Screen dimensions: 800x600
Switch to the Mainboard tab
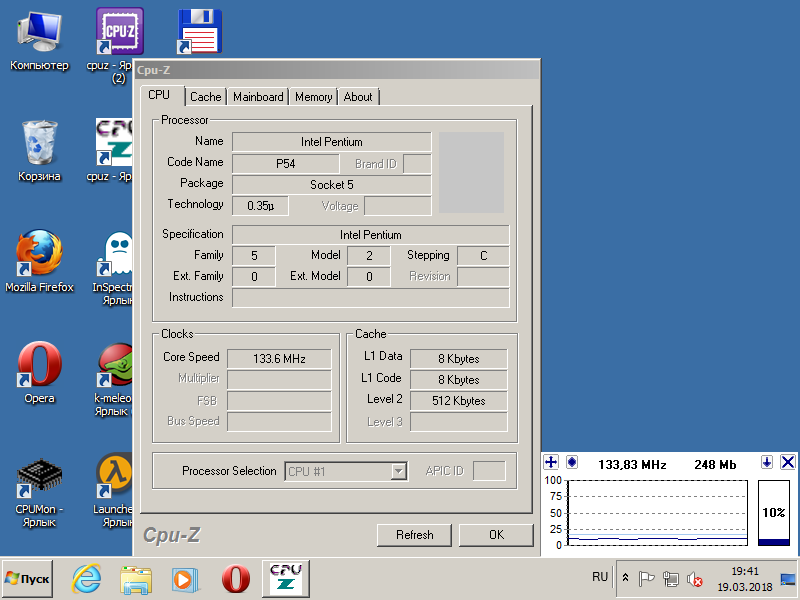(258, 97)
